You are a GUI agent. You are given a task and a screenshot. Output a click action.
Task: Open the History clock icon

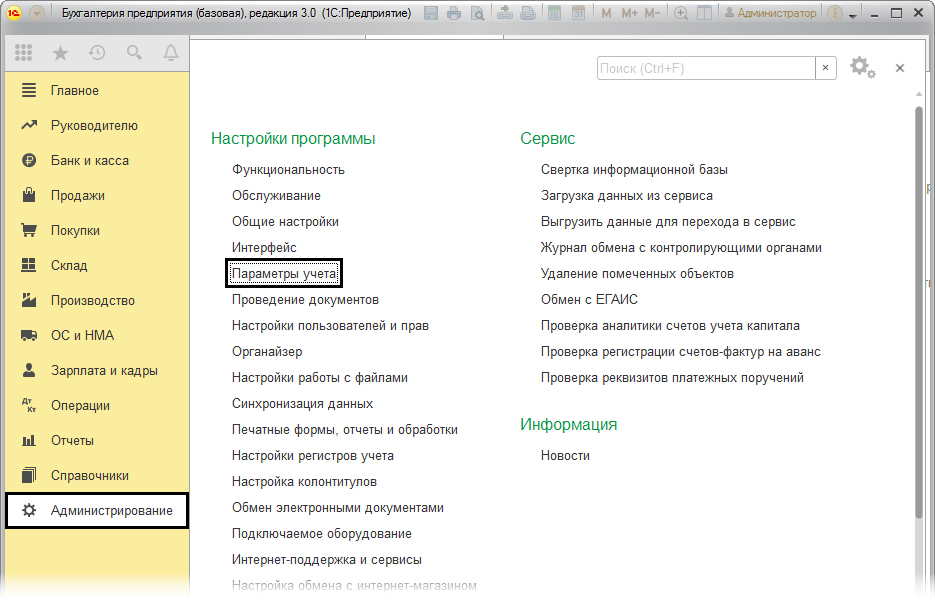tap(97, 53)
